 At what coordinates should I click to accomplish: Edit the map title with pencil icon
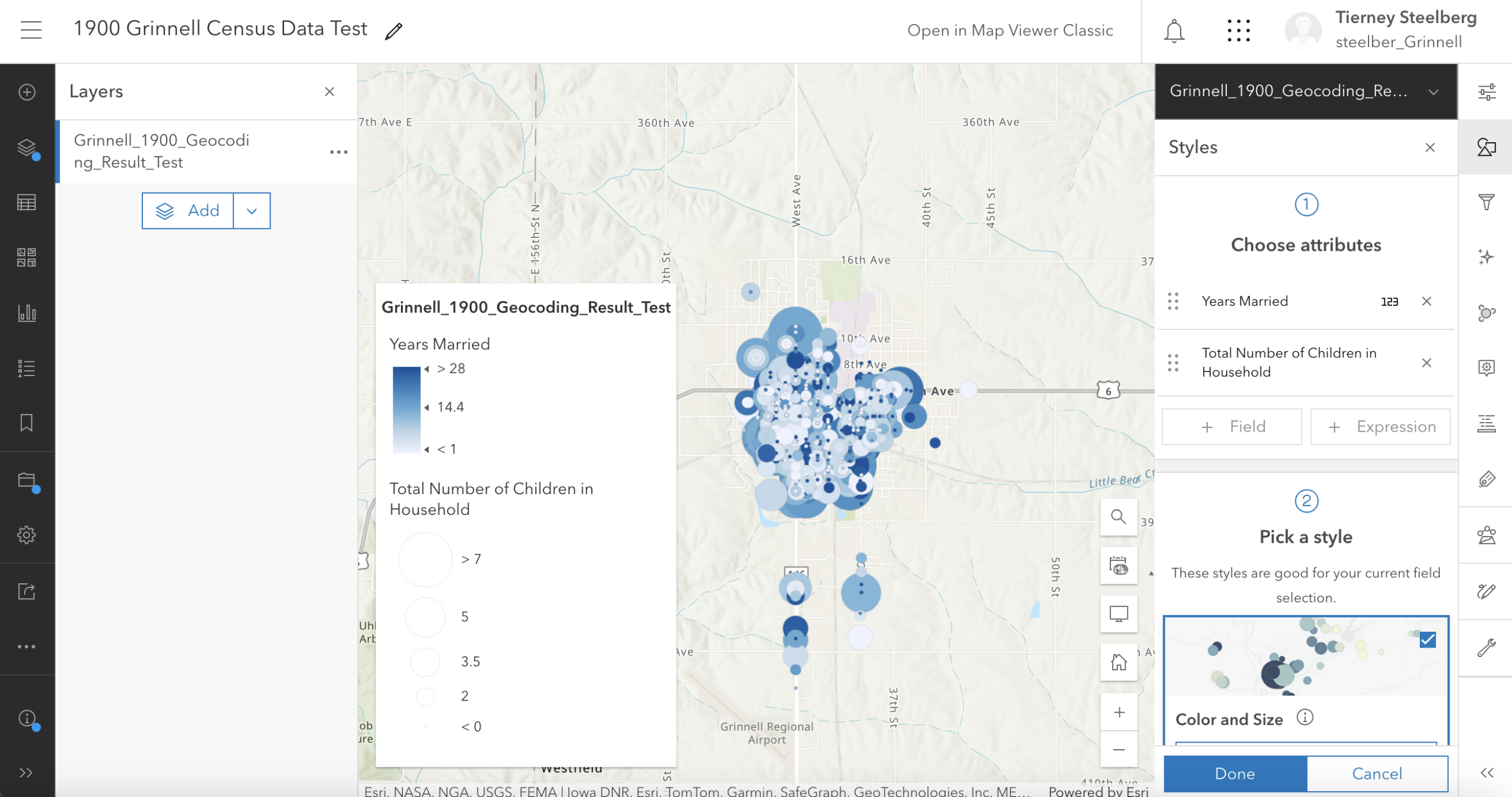394,31
